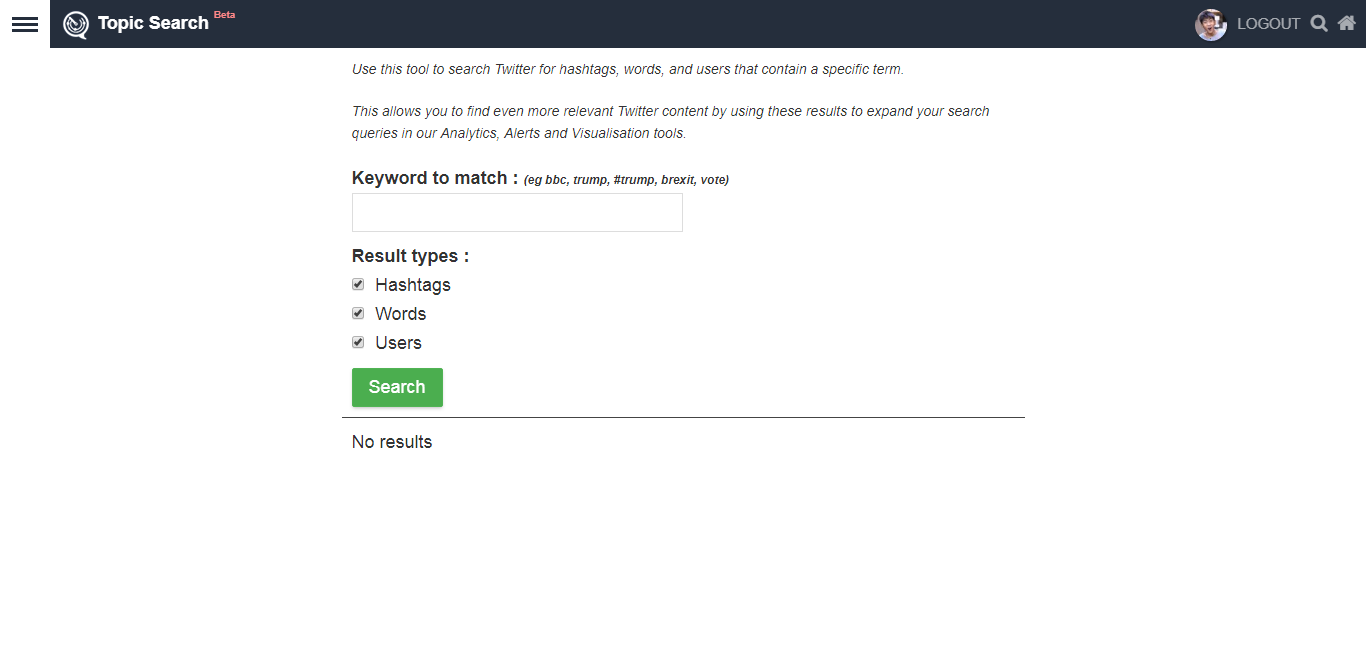Focus the Keyword to match input field
This screenshot has width=1366, height=657.
tap(517, 213)
